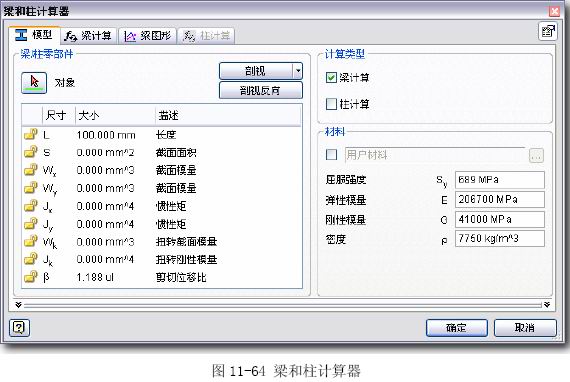Select the value 1.188 ul
Screen dimensions: 570x382
click(95, 278)
